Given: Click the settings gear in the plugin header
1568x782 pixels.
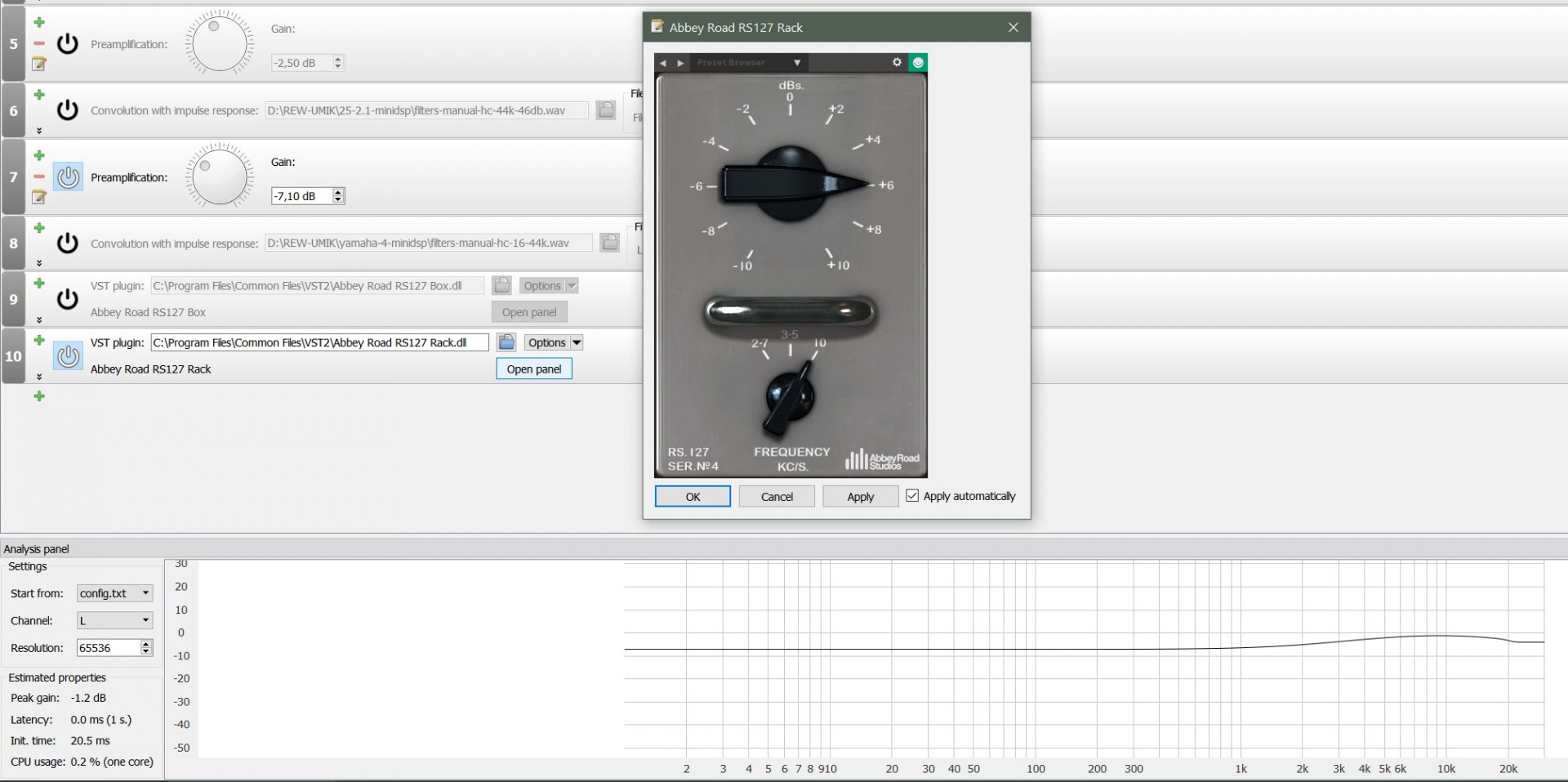Looking at the screenshot, I should coord(897,62).
